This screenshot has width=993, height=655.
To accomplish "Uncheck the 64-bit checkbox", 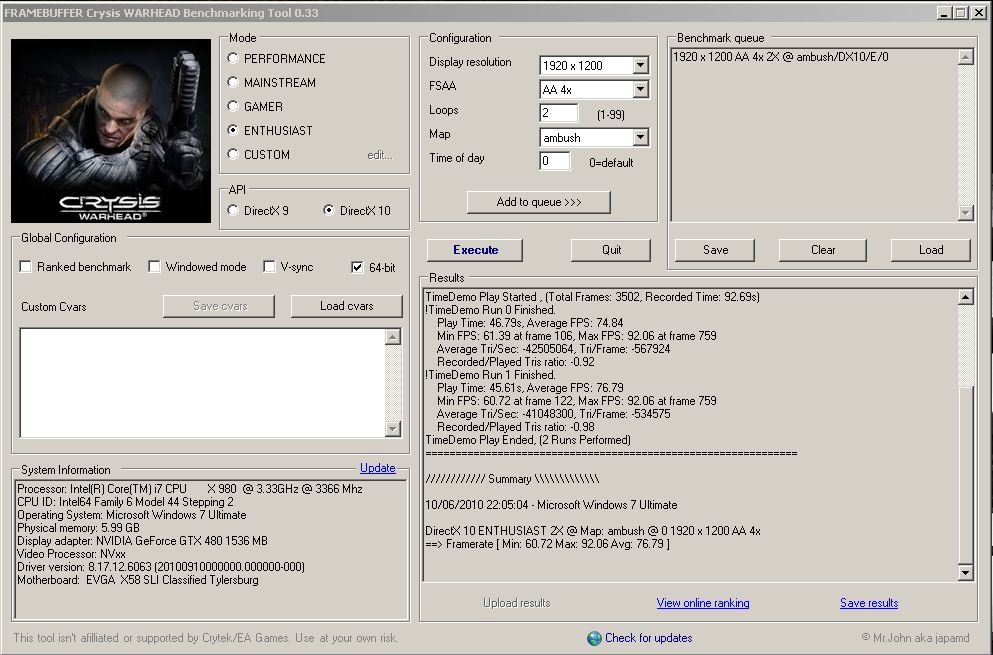I will tap(357, 267).
